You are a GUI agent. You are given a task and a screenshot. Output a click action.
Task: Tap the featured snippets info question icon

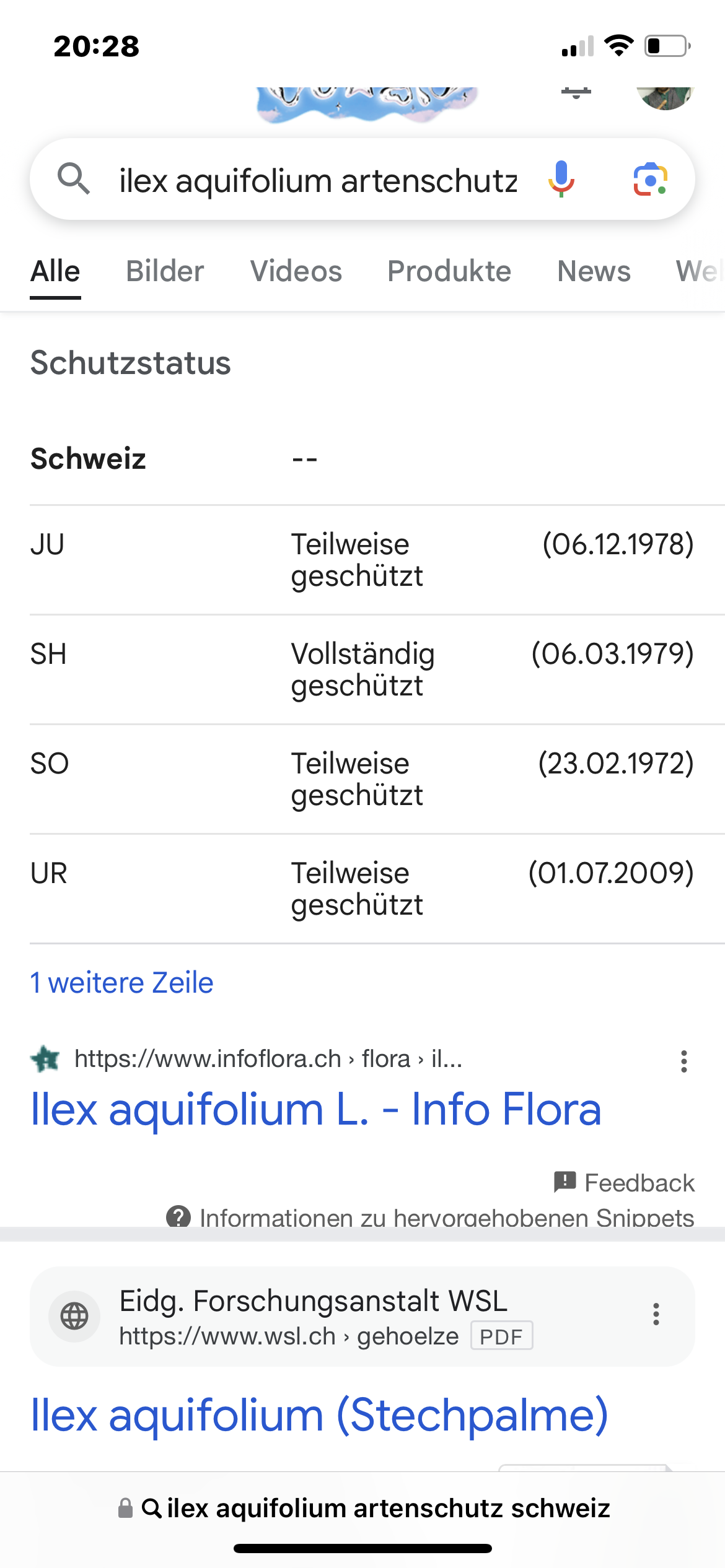pos(178,1216)
